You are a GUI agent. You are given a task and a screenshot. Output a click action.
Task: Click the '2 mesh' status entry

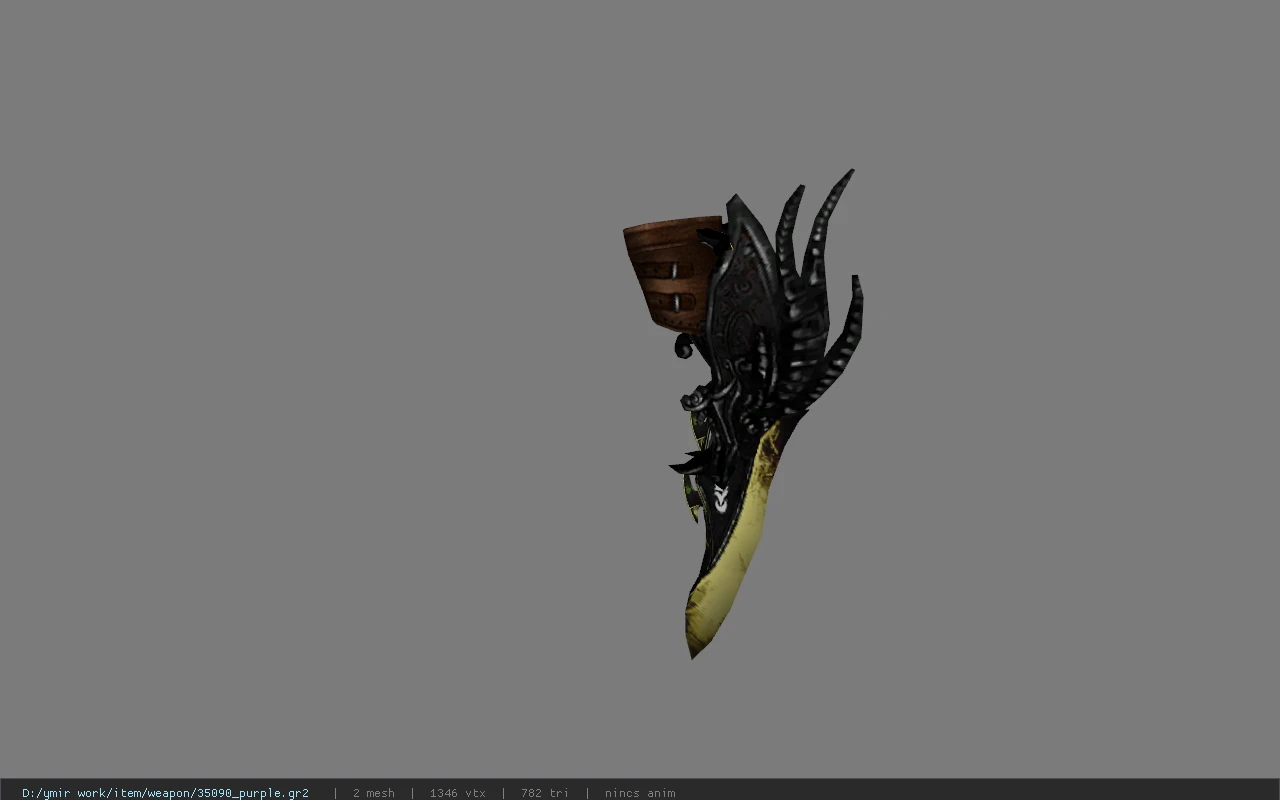pyautogui.click(x=373, y=793)
